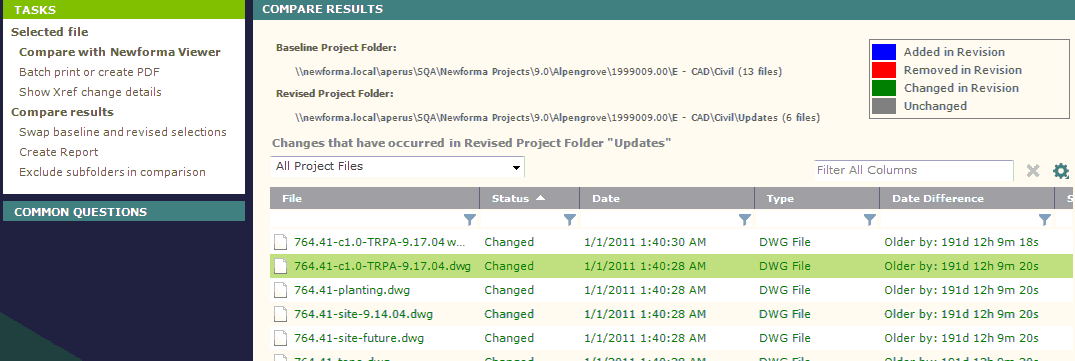Click the file icon of 764.41-planting.dwg
Viewport: 1075px width, 361px height.
[279, 290]
